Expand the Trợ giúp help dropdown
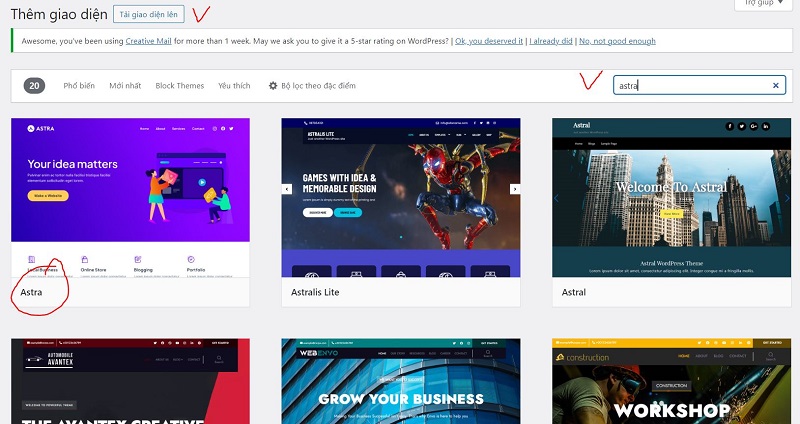 pos(763,4)
